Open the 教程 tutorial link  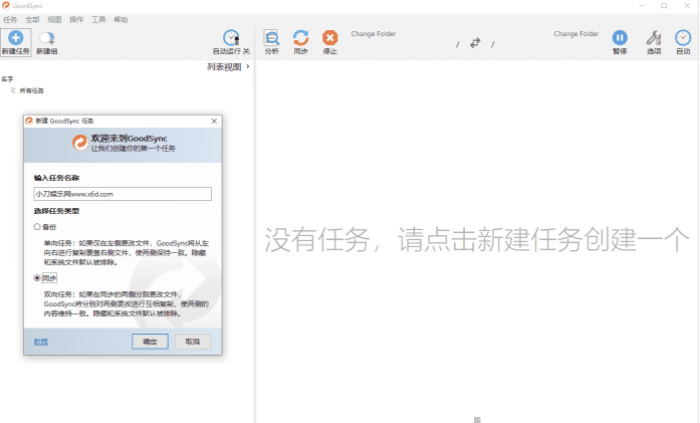pyautogui.click(x=41, y=342)
